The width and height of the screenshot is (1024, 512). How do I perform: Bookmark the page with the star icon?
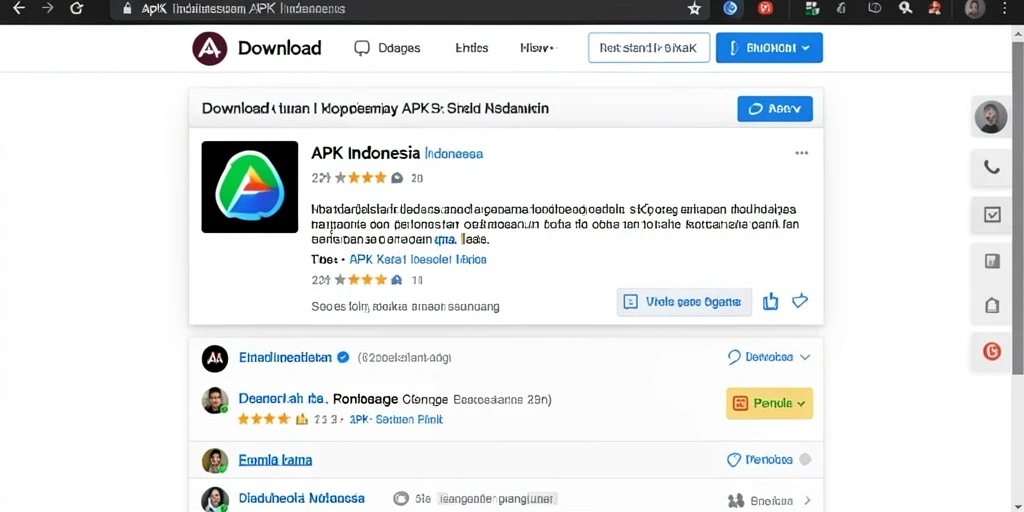pyautogui.click(x=694, y=8)
